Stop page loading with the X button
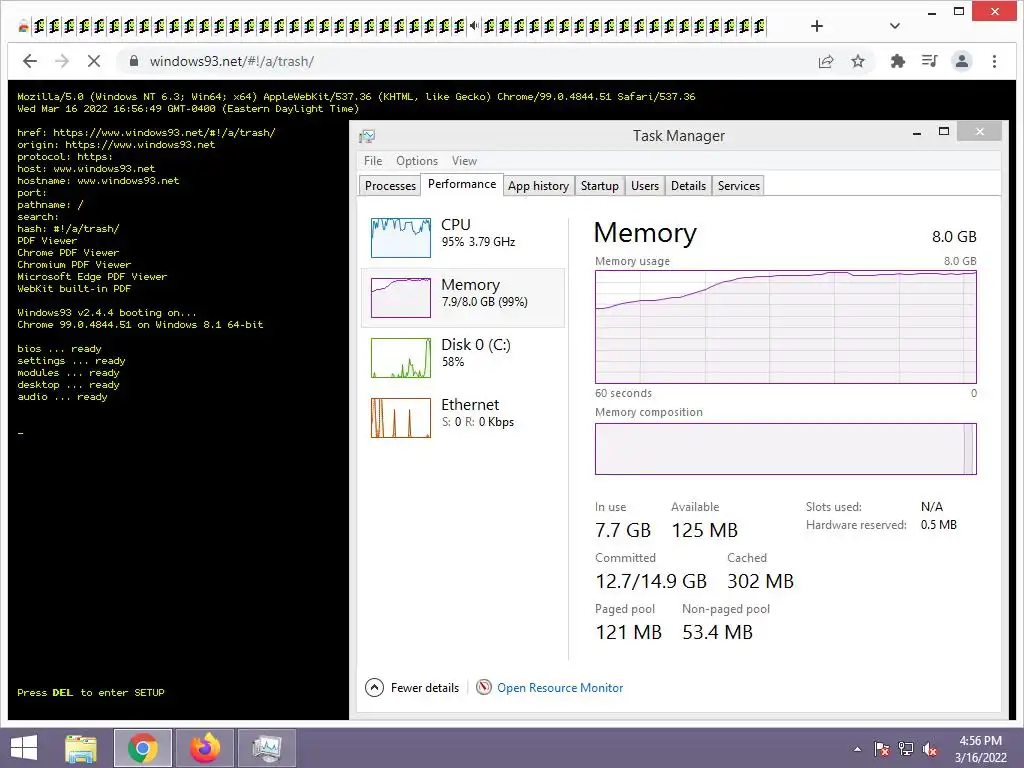The height and width of the screenshot is (768, 1024). 94,61
